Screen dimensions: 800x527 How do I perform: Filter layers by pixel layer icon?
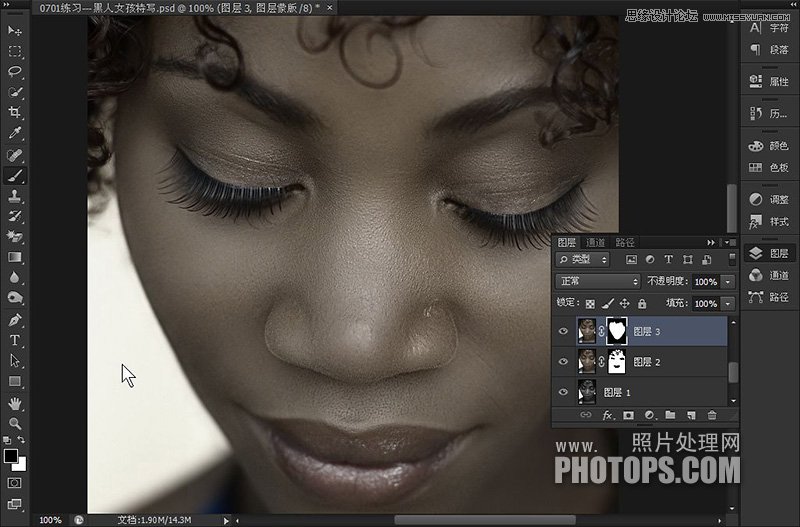click(x=632, y=260)
